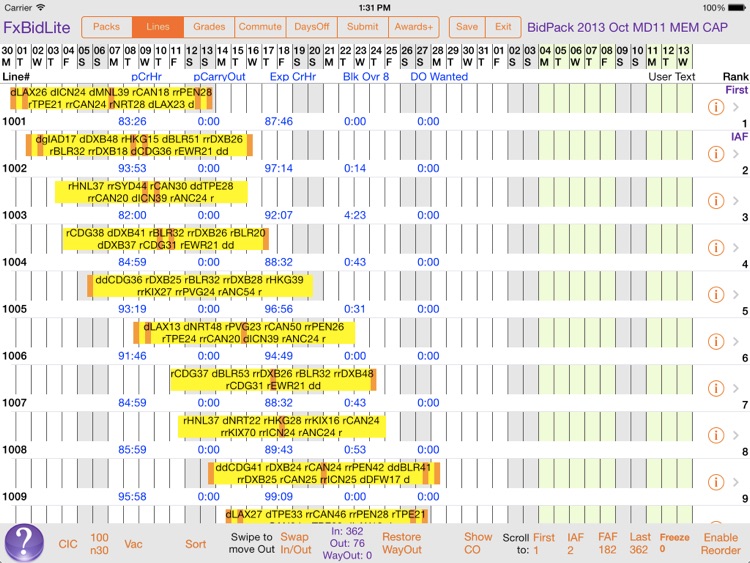Image resolution: width=750 pixels, height=563 pixels.
Task: Select the line 1001 yellow trip bar
Action: click(111, 99)
